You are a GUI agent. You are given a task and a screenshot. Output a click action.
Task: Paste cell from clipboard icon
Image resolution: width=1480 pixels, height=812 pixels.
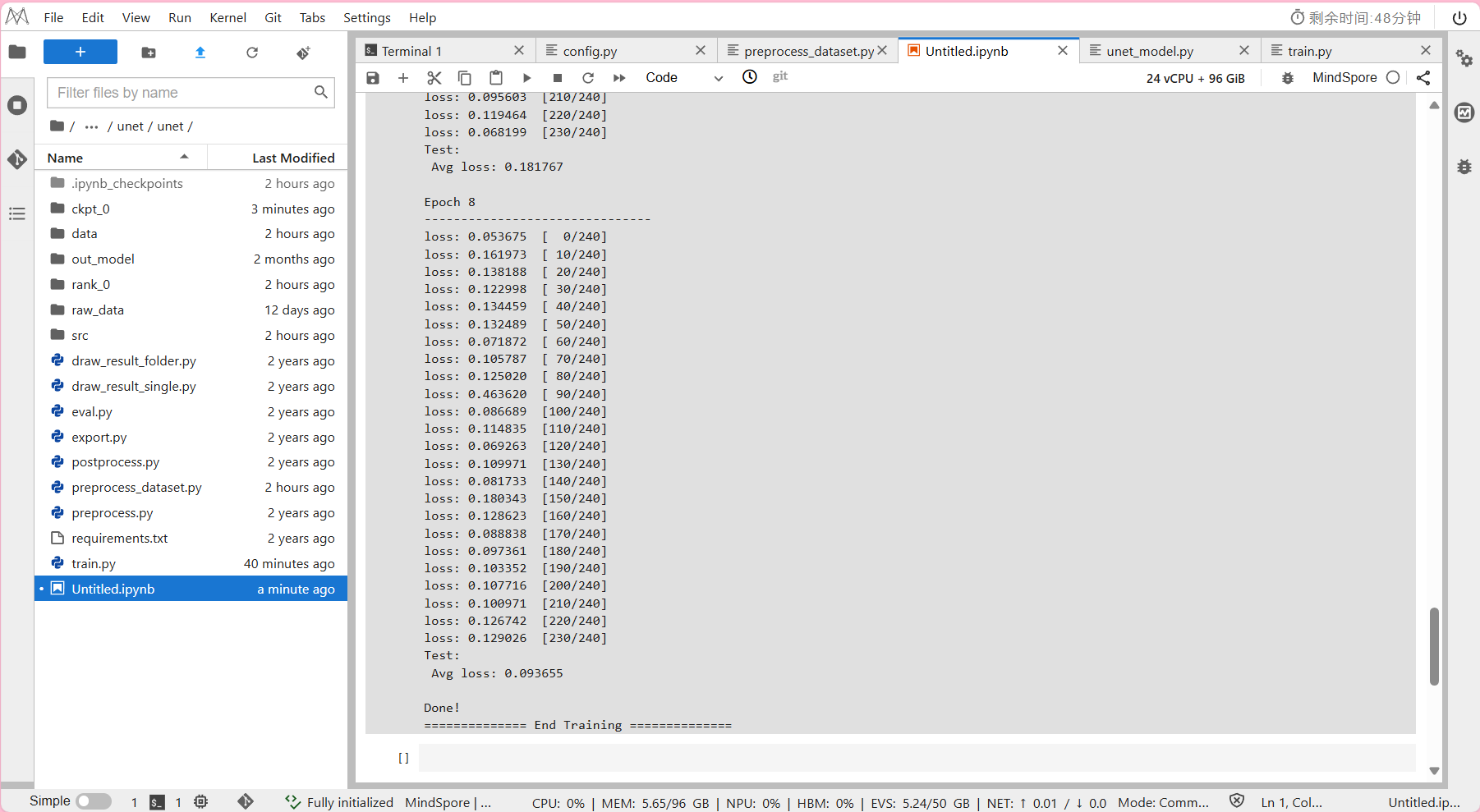(x=496, y=78)
